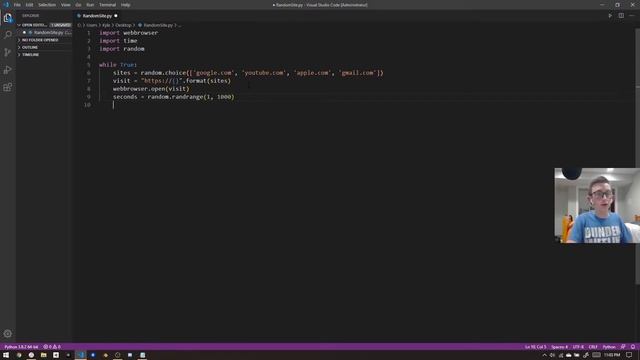Viewport: 640px width, 360px height.
Task: Click the 'while True:' code line
Action: (x=118, y=64)
